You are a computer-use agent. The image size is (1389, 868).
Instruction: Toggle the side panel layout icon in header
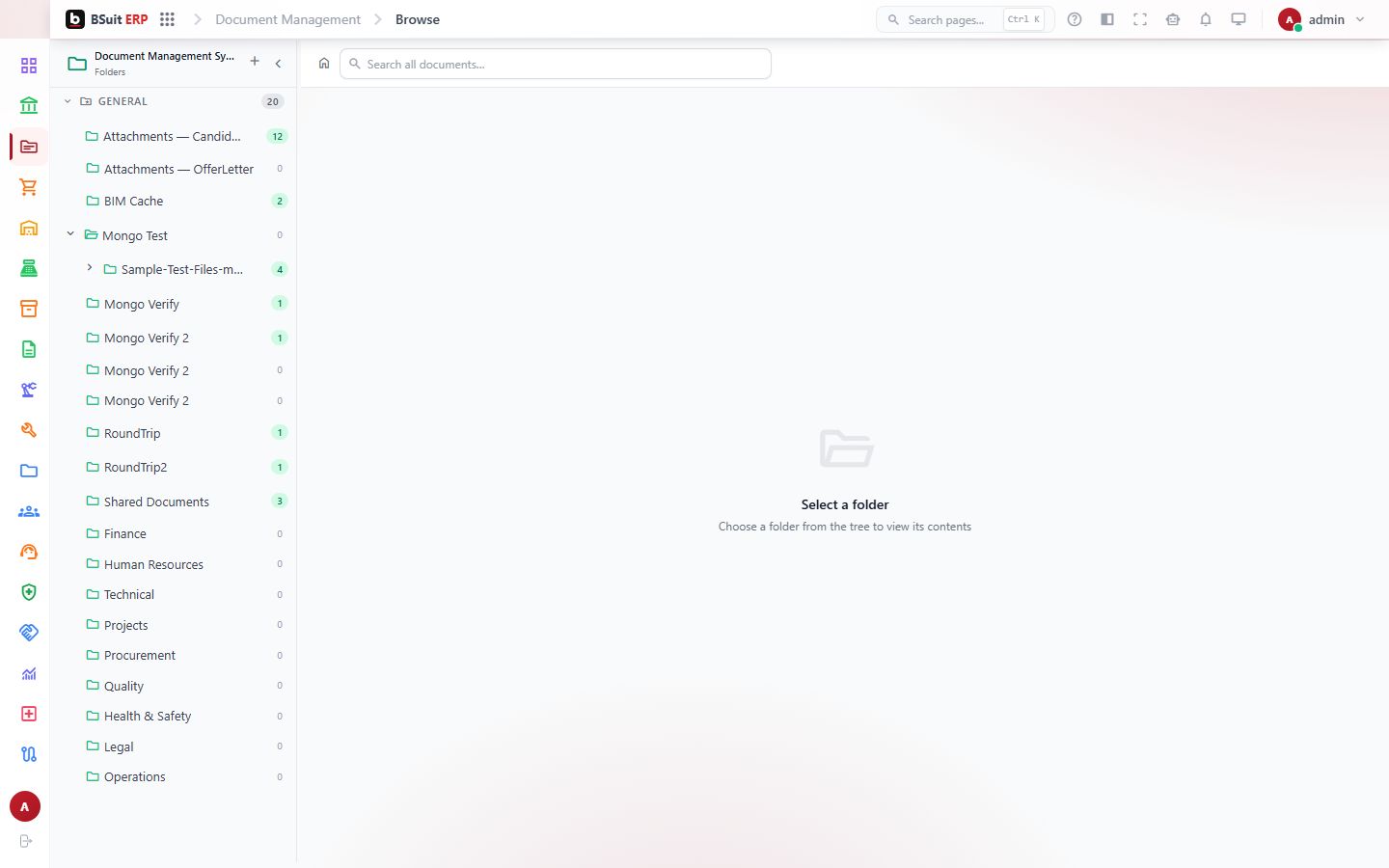(1107, 19)
